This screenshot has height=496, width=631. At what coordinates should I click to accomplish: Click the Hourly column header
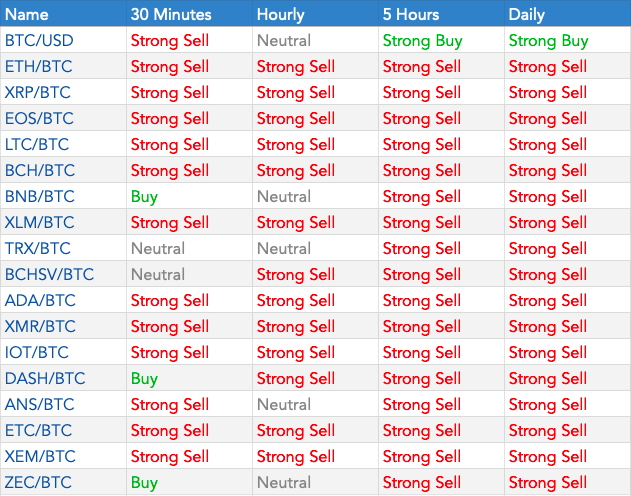(281, 14)
